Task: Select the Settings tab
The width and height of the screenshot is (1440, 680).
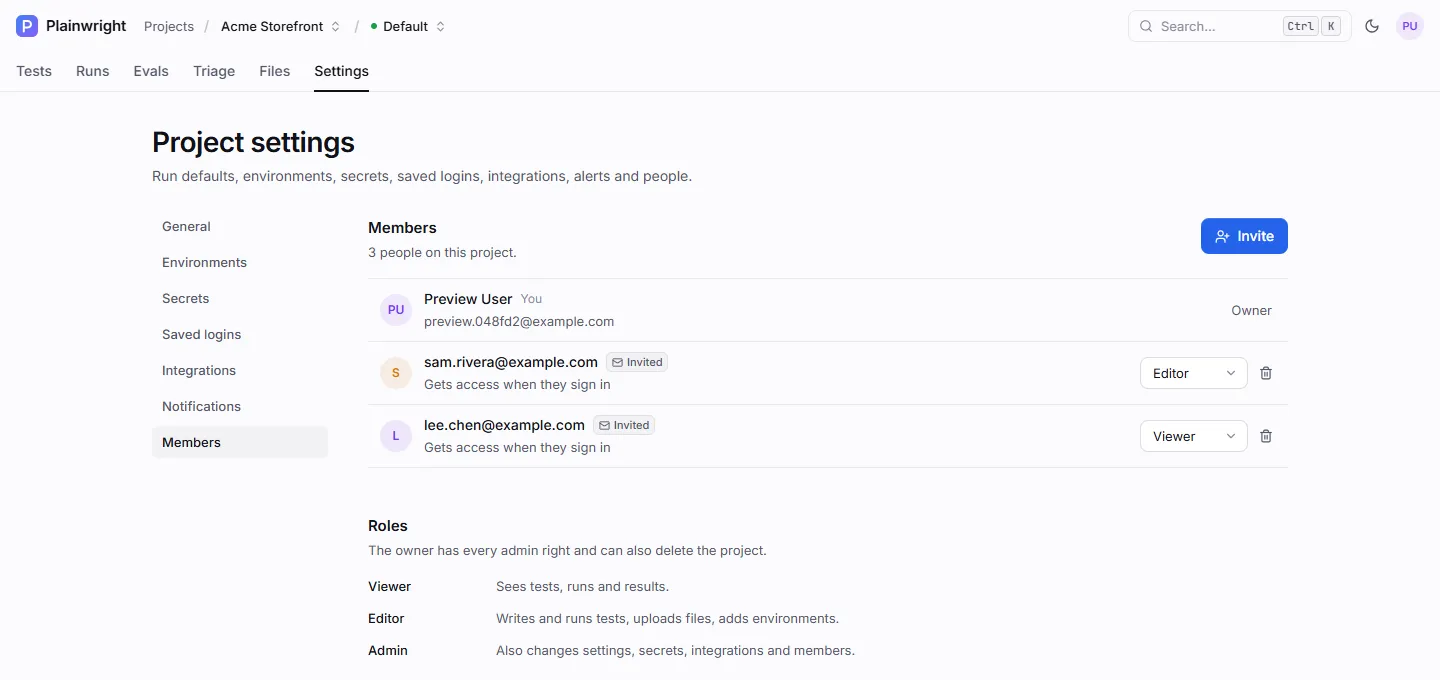Action: point(341,71)
